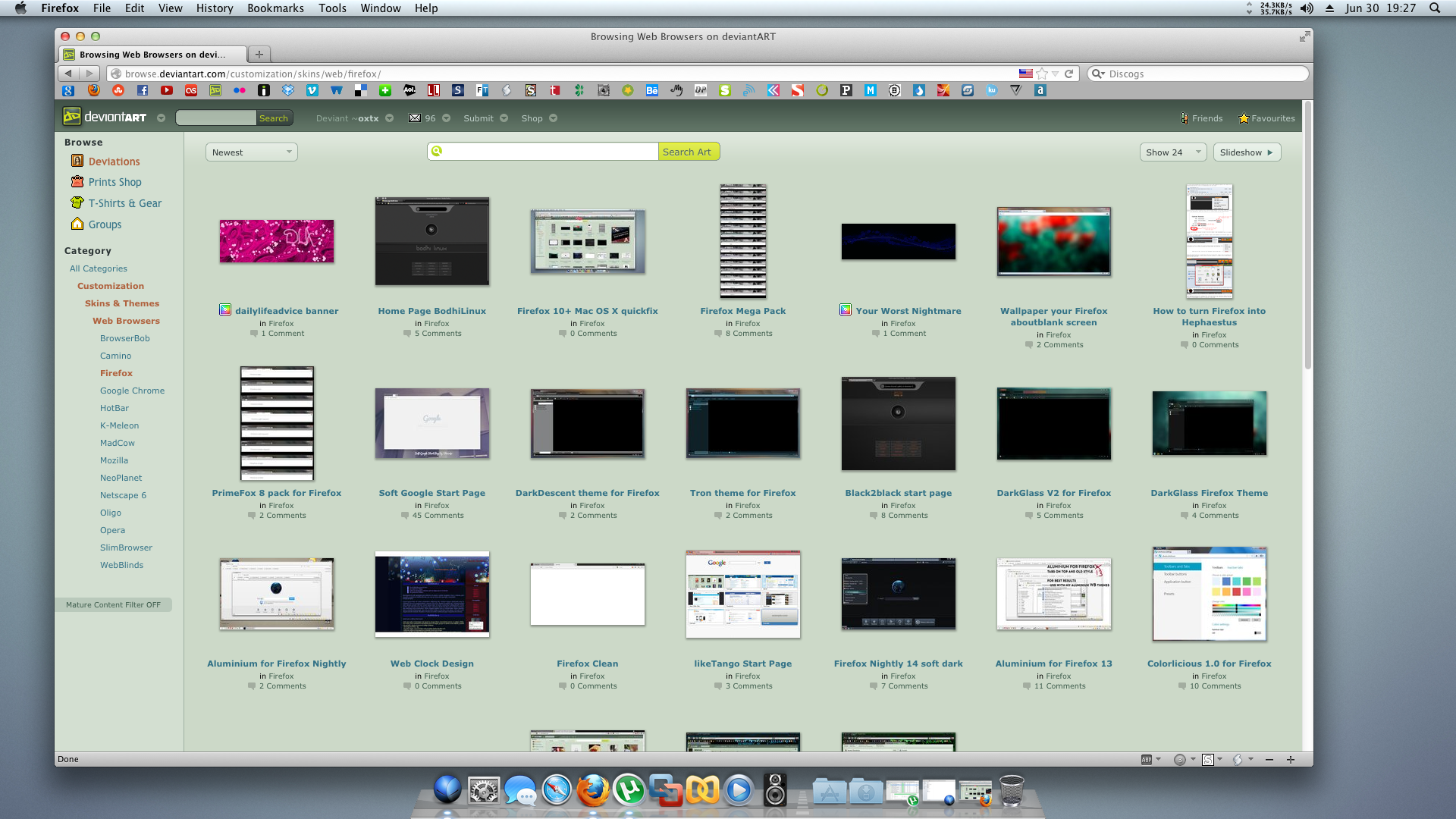
Task: Open the Delicious bookmark icon
Action: point(361,90)
